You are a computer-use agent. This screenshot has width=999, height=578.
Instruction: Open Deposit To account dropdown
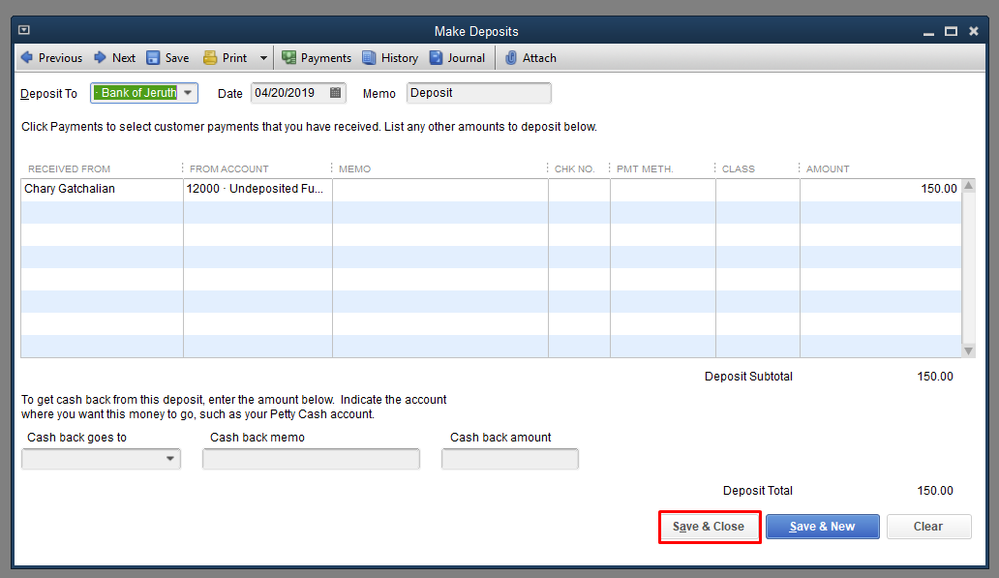click(x=188, y=92)
